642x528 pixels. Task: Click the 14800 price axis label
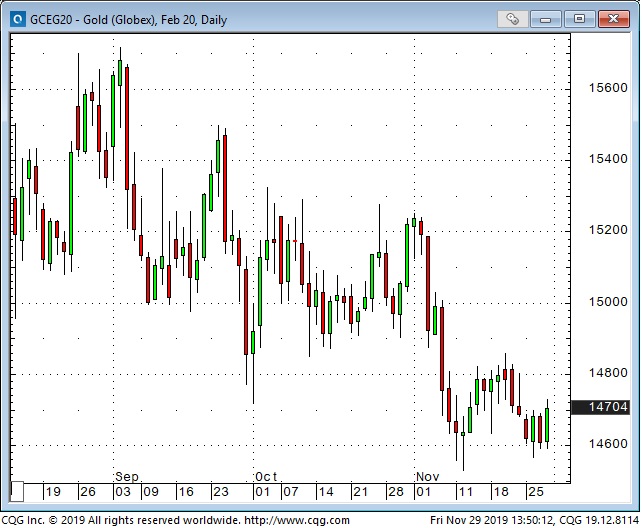tap(608, 373)
